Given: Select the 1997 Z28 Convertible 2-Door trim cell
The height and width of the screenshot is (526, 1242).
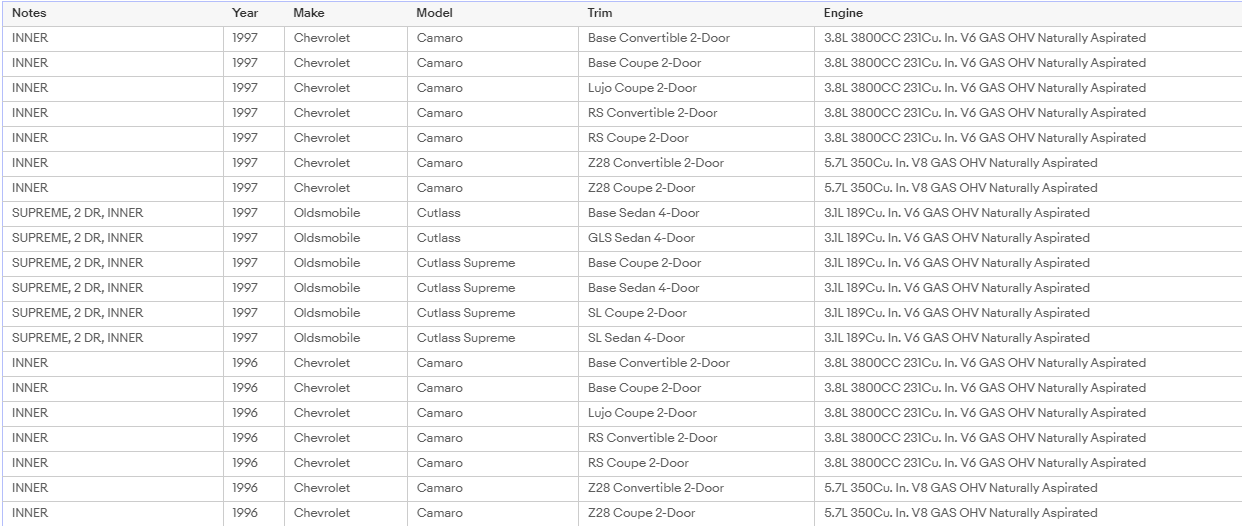Looking at the screenshot, I should [696, 163].
